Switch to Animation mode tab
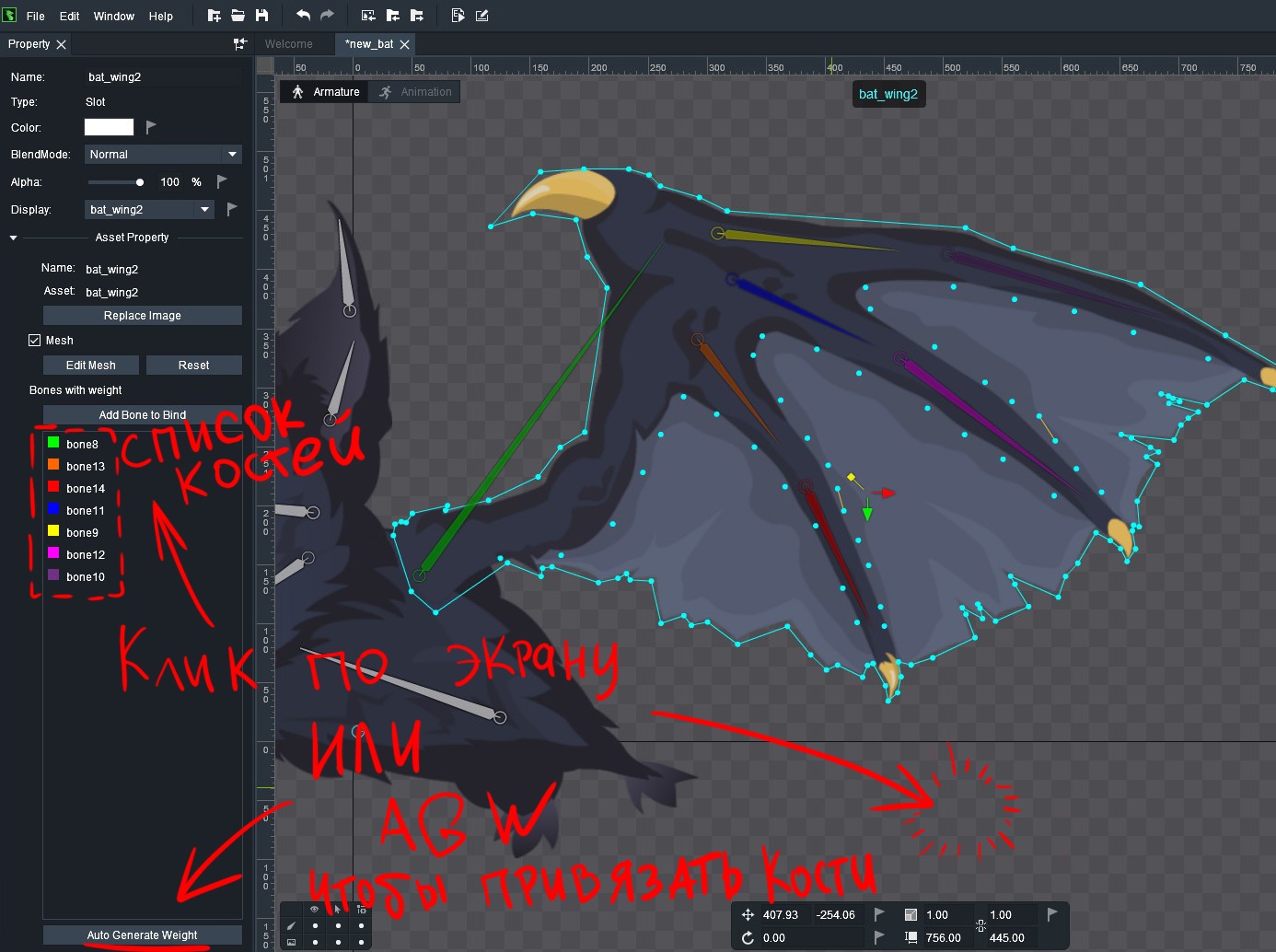This screenshot has width=1276, height=952. point(414,91)
